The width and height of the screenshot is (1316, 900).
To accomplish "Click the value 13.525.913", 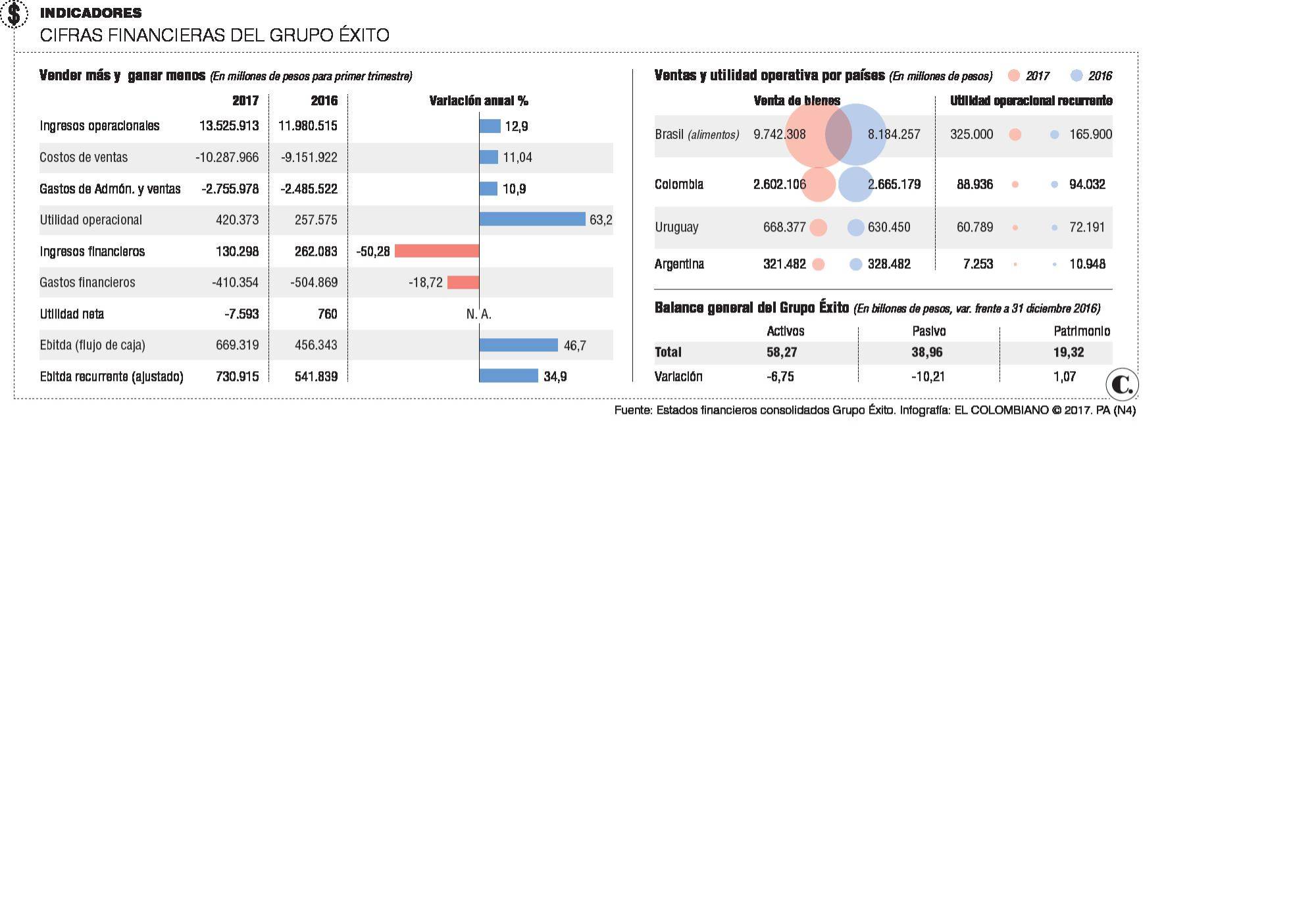I will [229, 126].
